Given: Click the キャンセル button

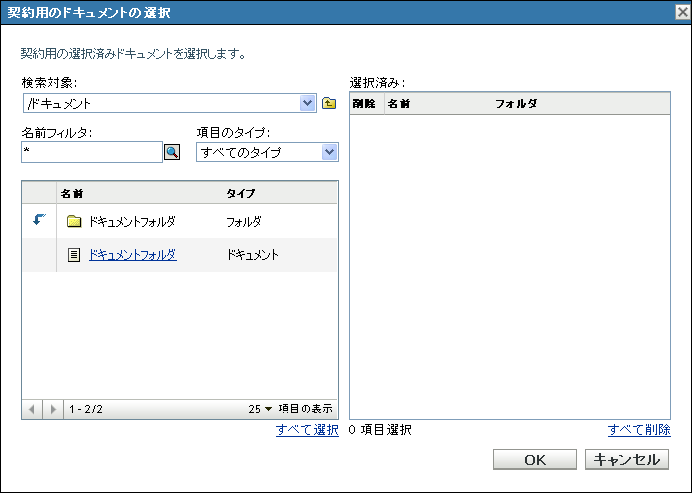Looking at the screenshot, I should (627, 460).
